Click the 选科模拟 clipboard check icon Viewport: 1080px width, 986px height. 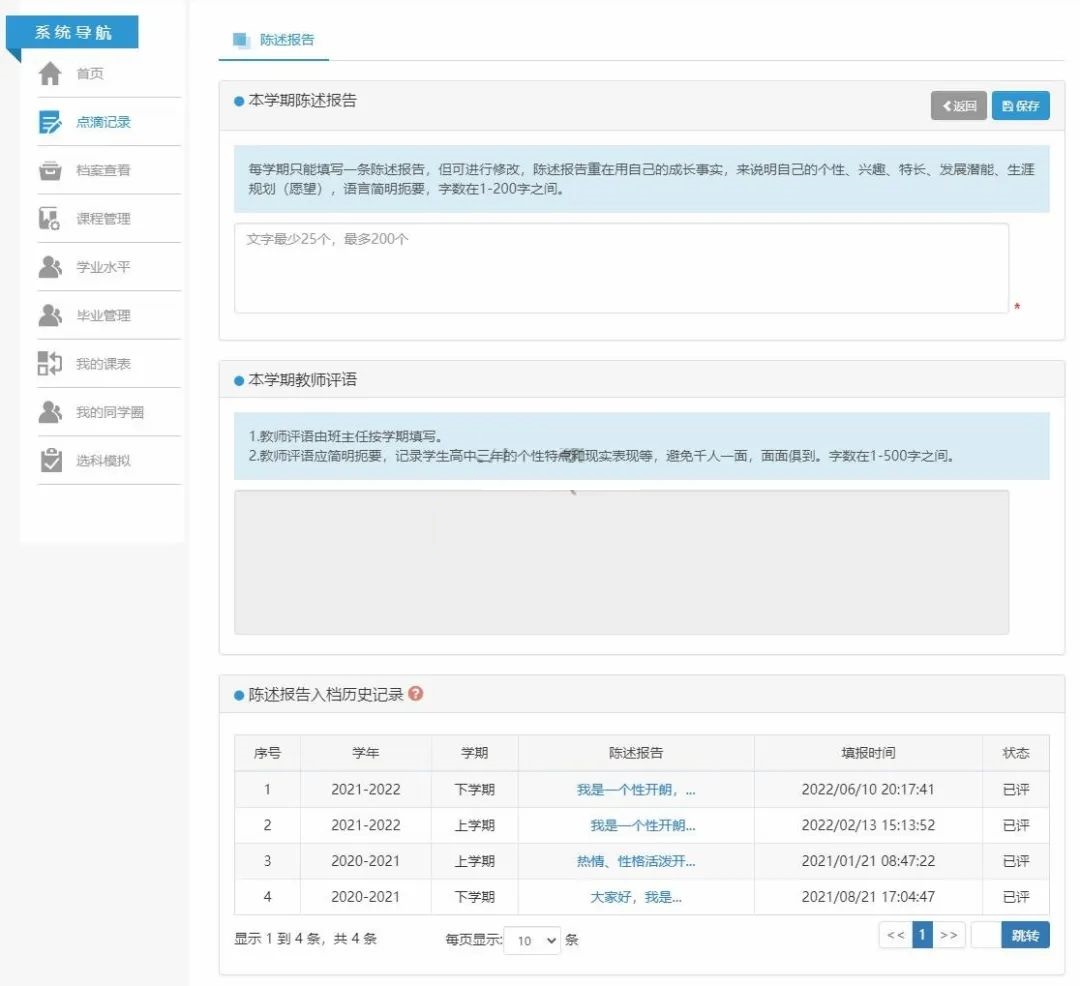(50, 460)
